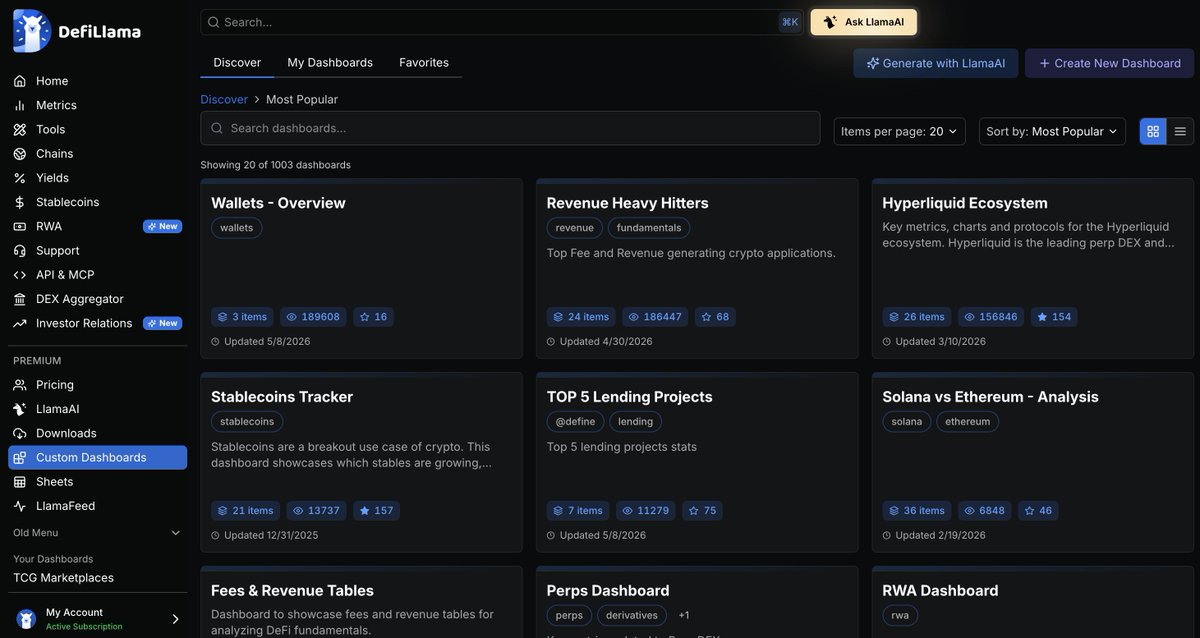This screenshot has height=638, width=1200.
Task: Open the Items per page dropdown
Action: tap(899, 131)
